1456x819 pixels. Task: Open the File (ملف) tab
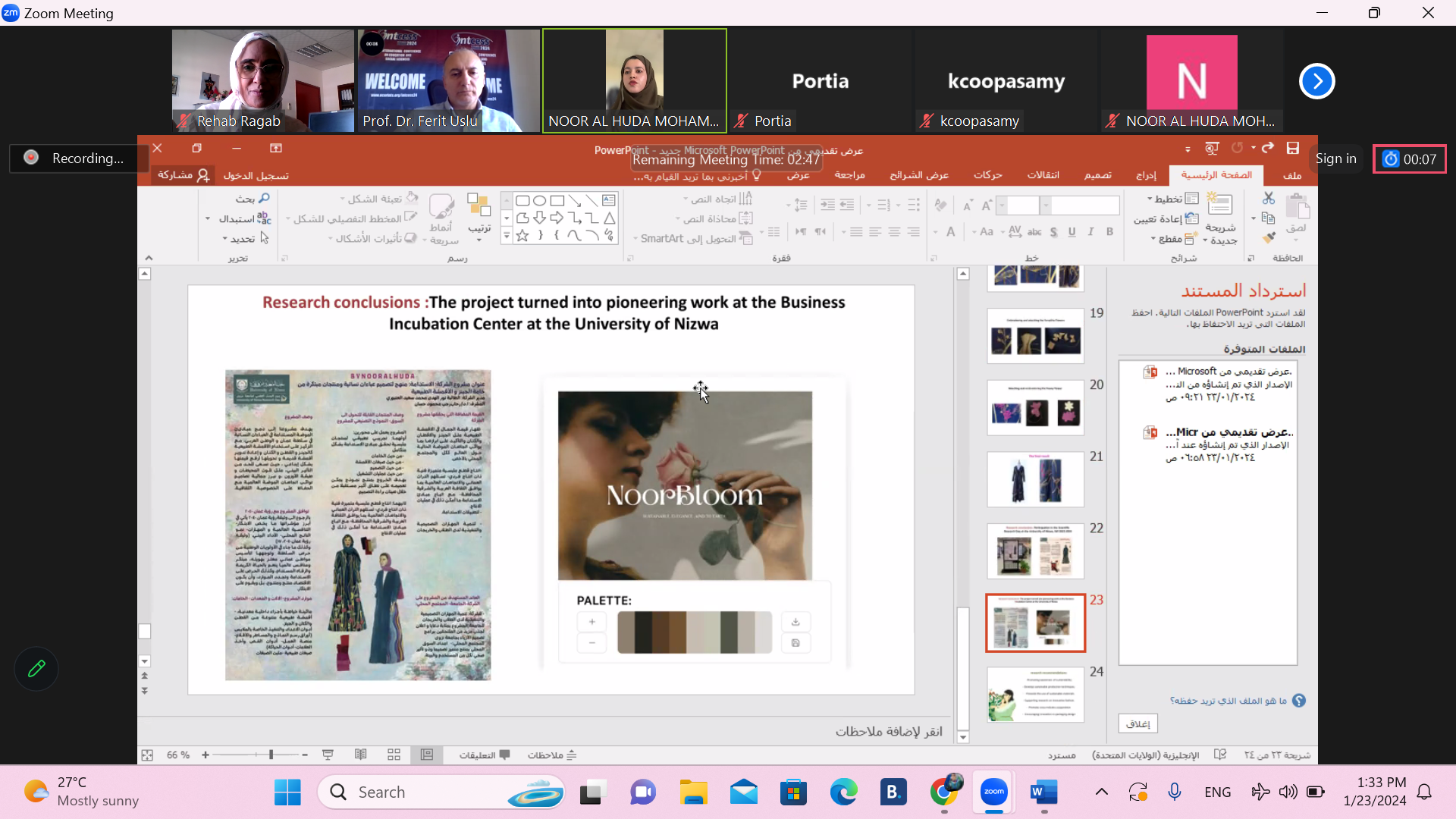[x=1292, y=175]
